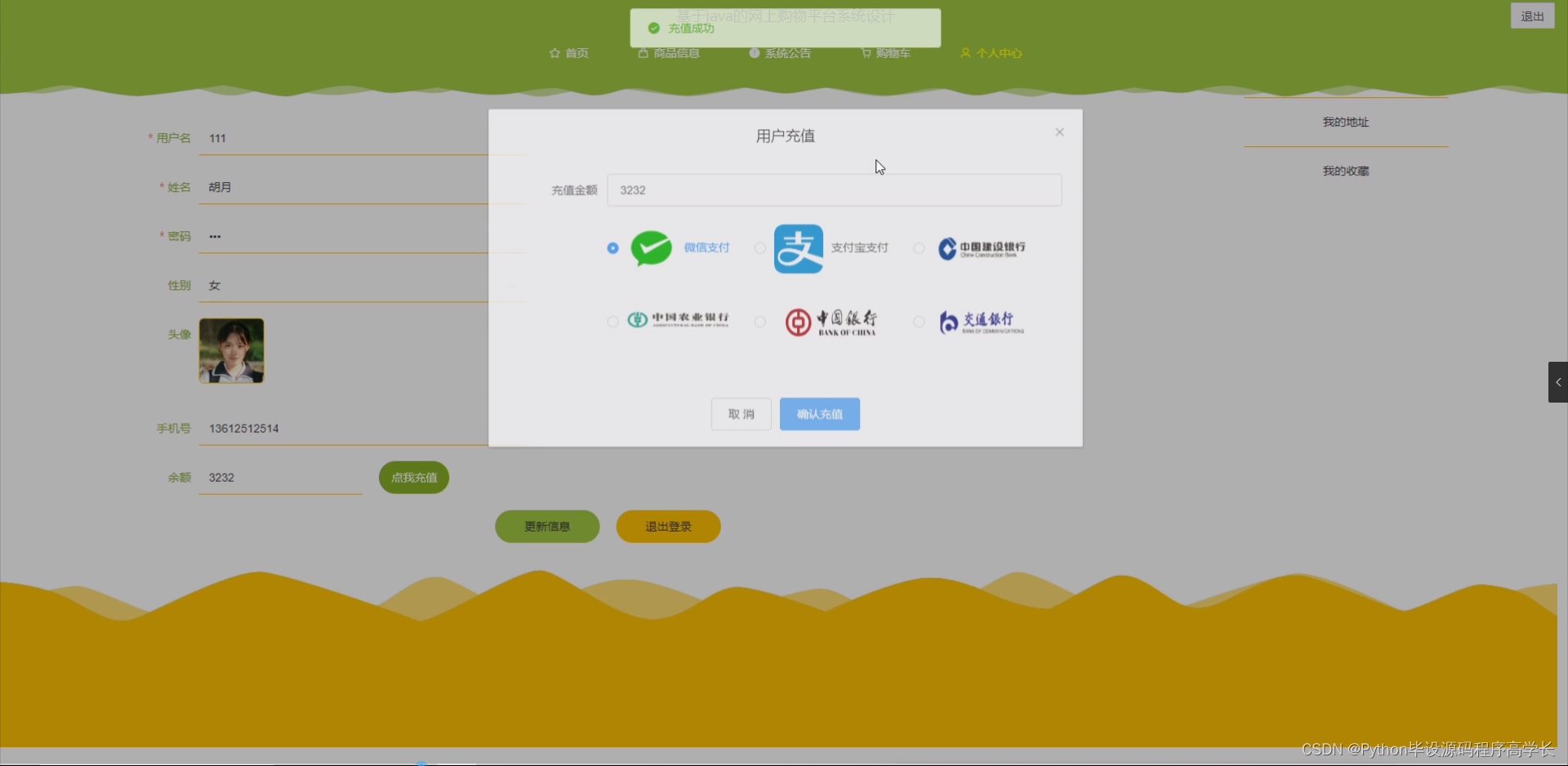This screenshot has height=766, width=1568.
Task: Choose China Construction Bank radio option
Action: (919, 247)
